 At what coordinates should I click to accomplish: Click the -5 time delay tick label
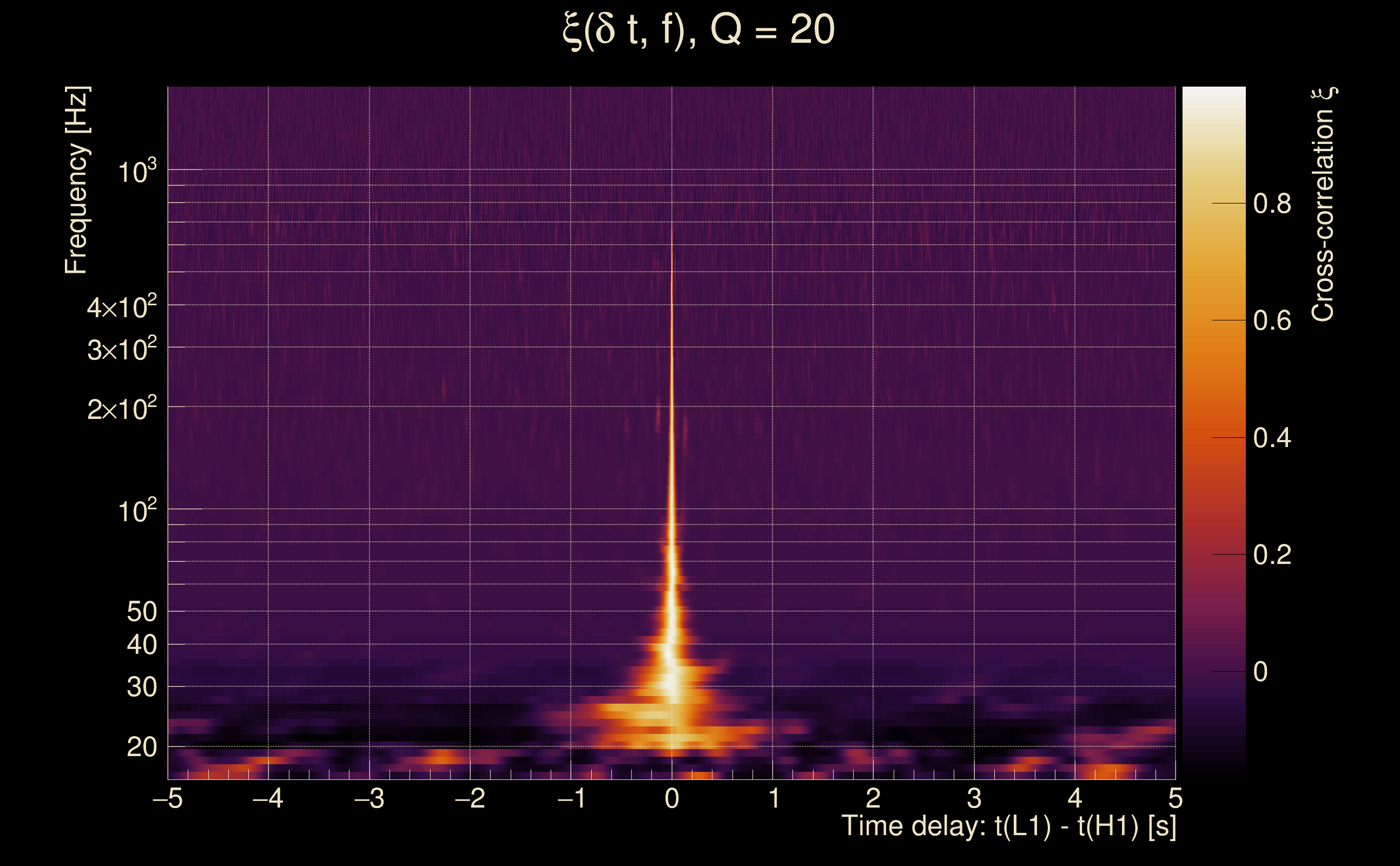[167, 798]
